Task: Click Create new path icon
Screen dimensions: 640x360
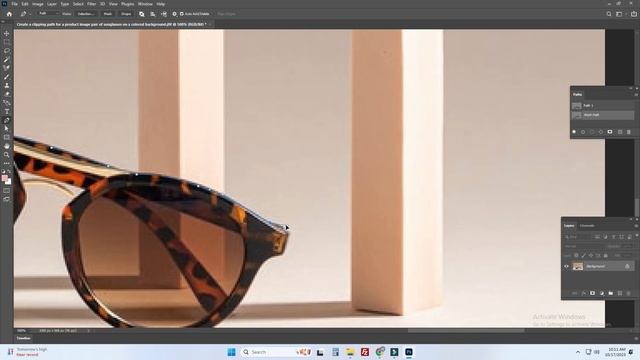Action: click(x=620, y=132)
